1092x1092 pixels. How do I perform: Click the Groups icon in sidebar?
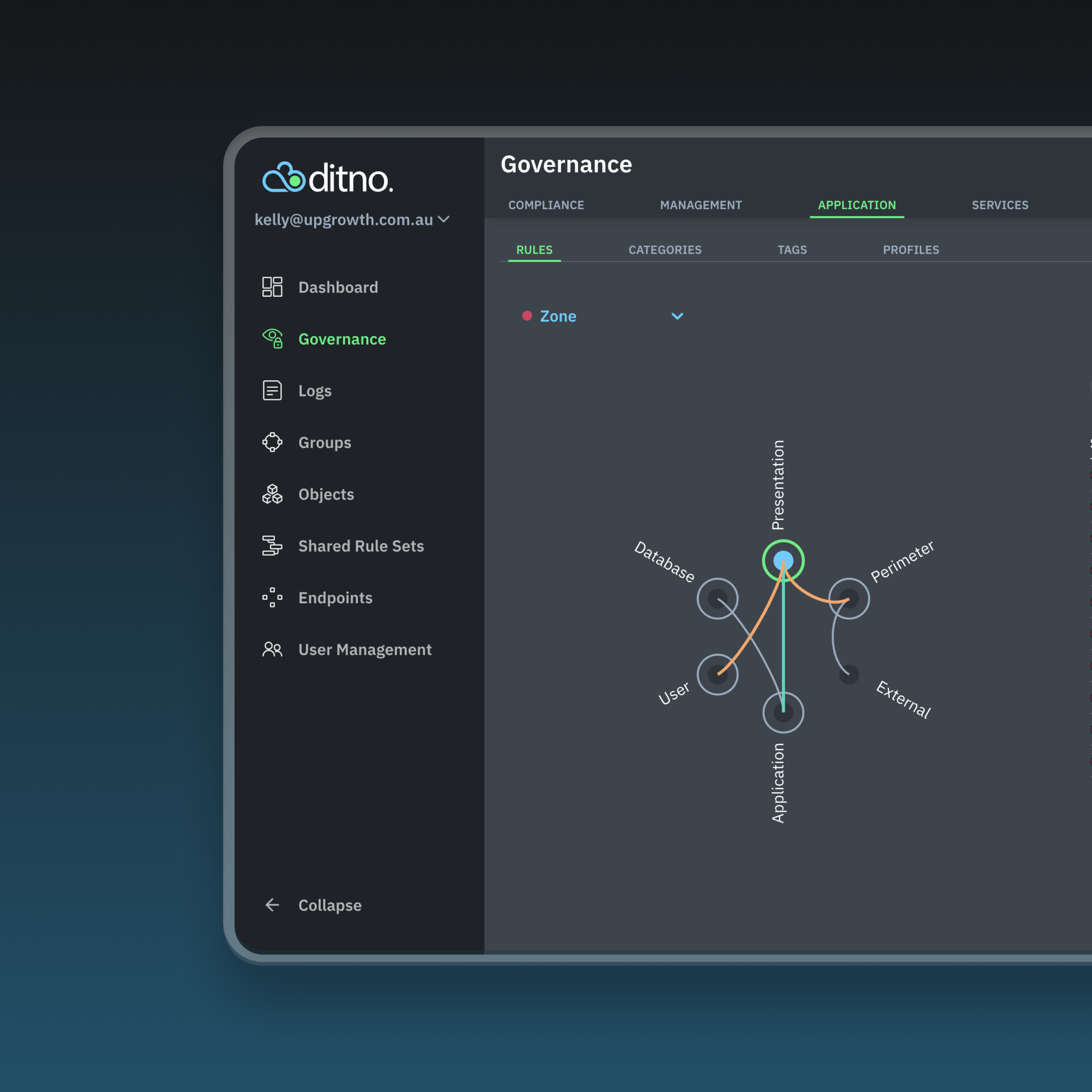point(273,442)
